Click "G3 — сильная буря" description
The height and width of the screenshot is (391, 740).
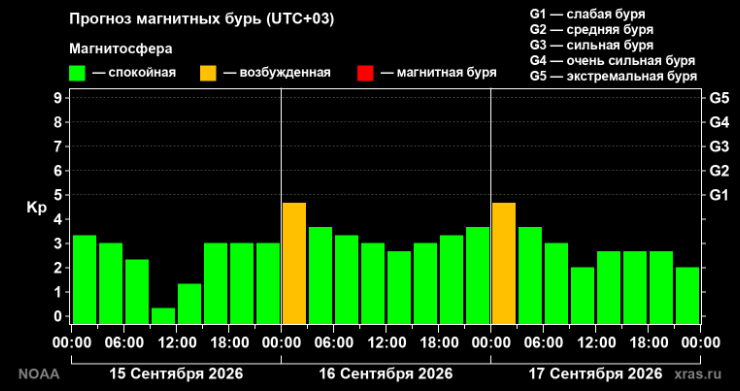pyautogui.click(x=592, y=45)
